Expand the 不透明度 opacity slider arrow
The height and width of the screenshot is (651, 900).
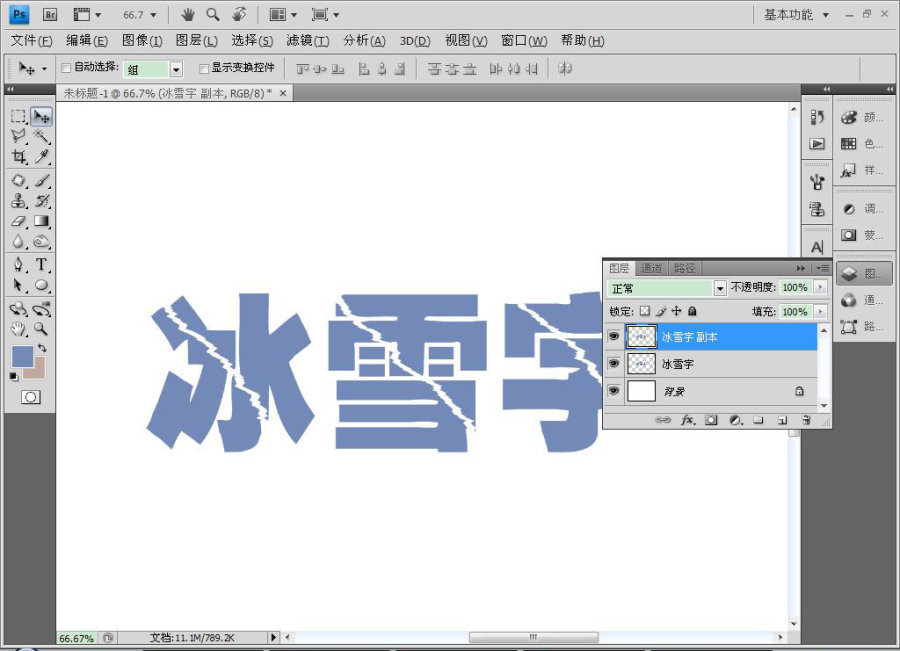point(820,287)
